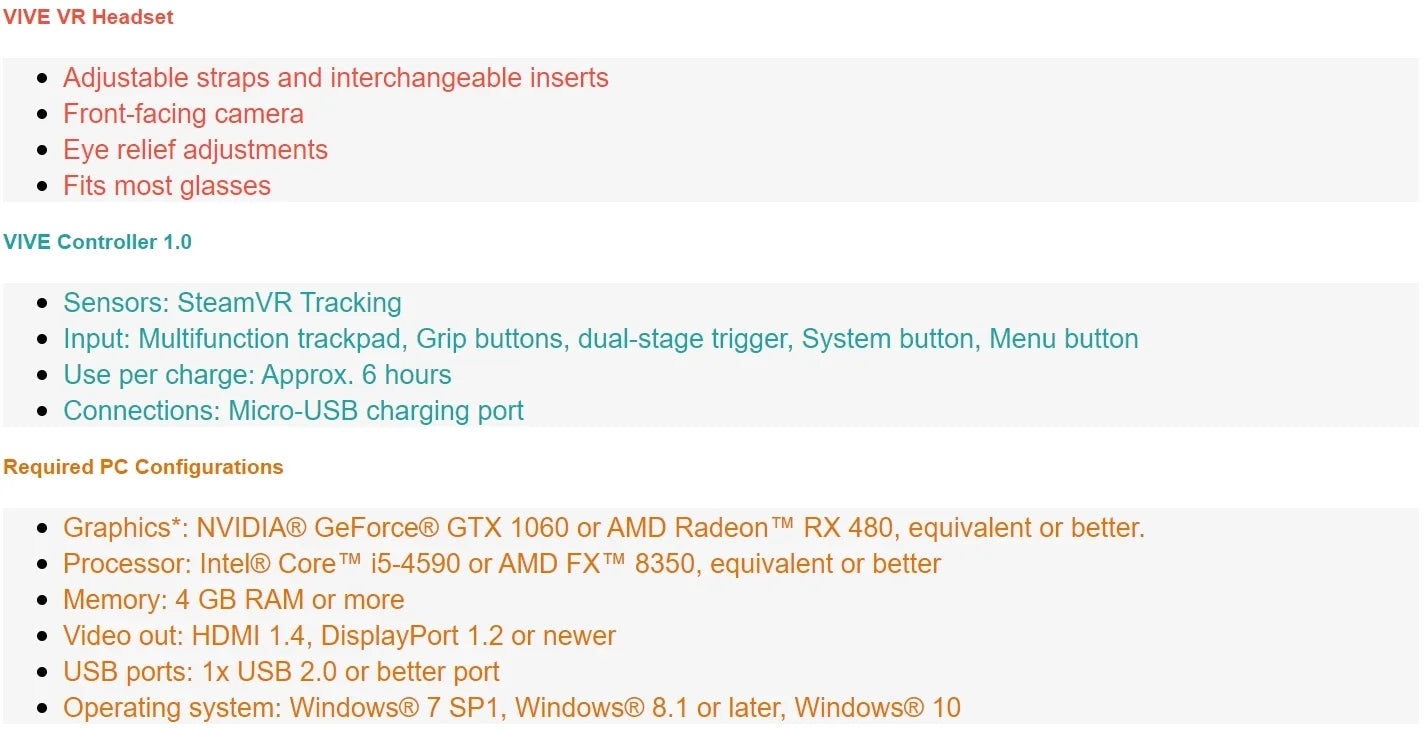Click bullet point beside Front-facing camera
Screen dimensions: 1426x730
pyautogui.click(x=42, y=114)
